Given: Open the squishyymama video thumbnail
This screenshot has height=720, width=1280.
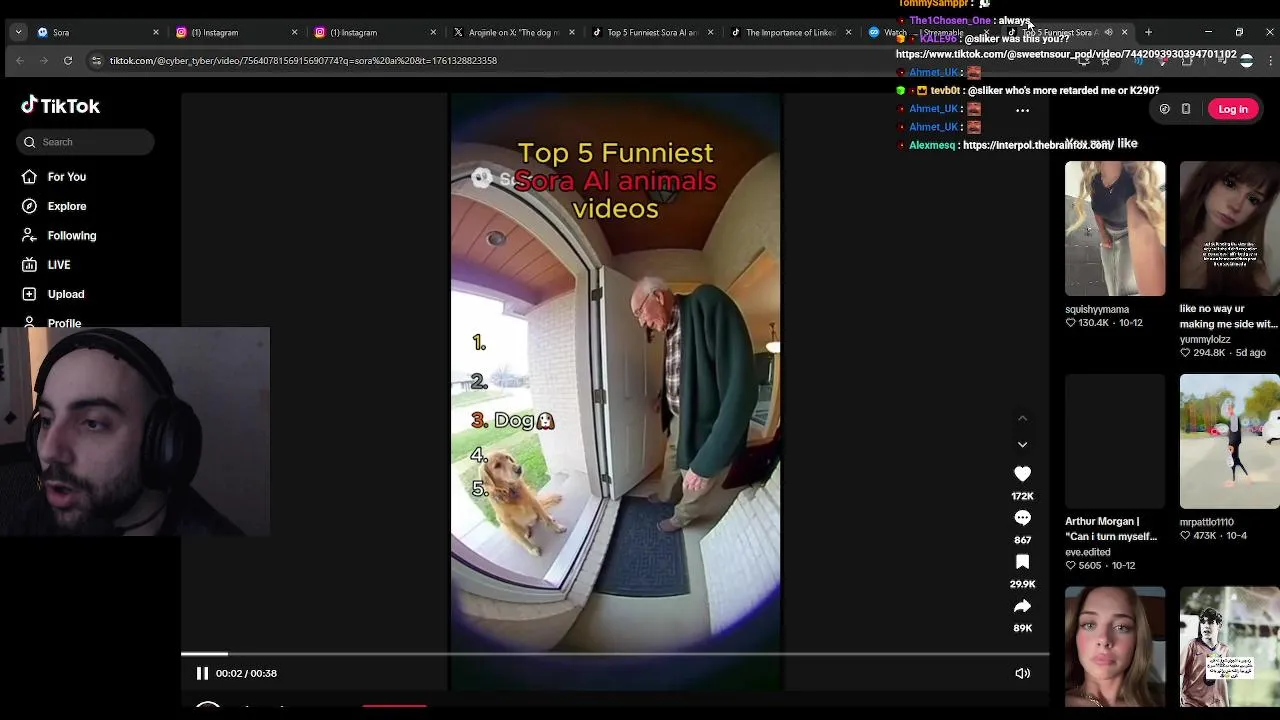Looking at the screenshot, I should click(x=1115, y=229).
